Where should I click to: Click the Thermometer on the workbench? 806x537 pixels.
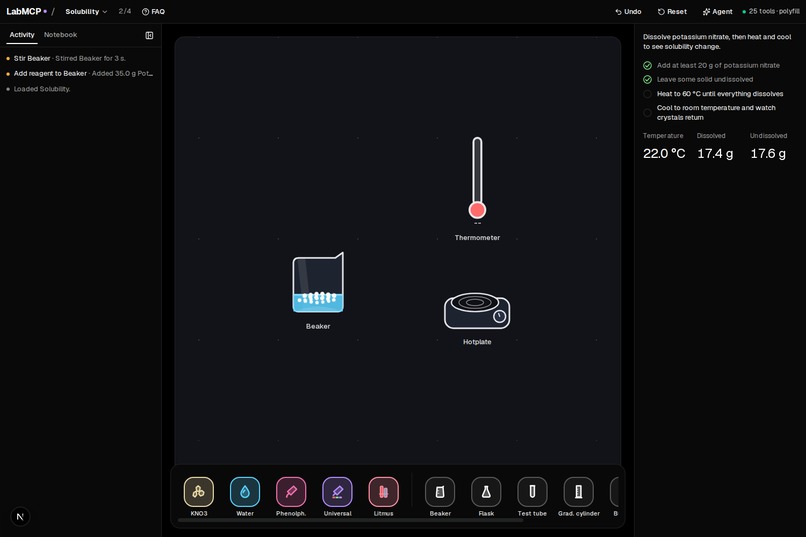pos(477,178)
